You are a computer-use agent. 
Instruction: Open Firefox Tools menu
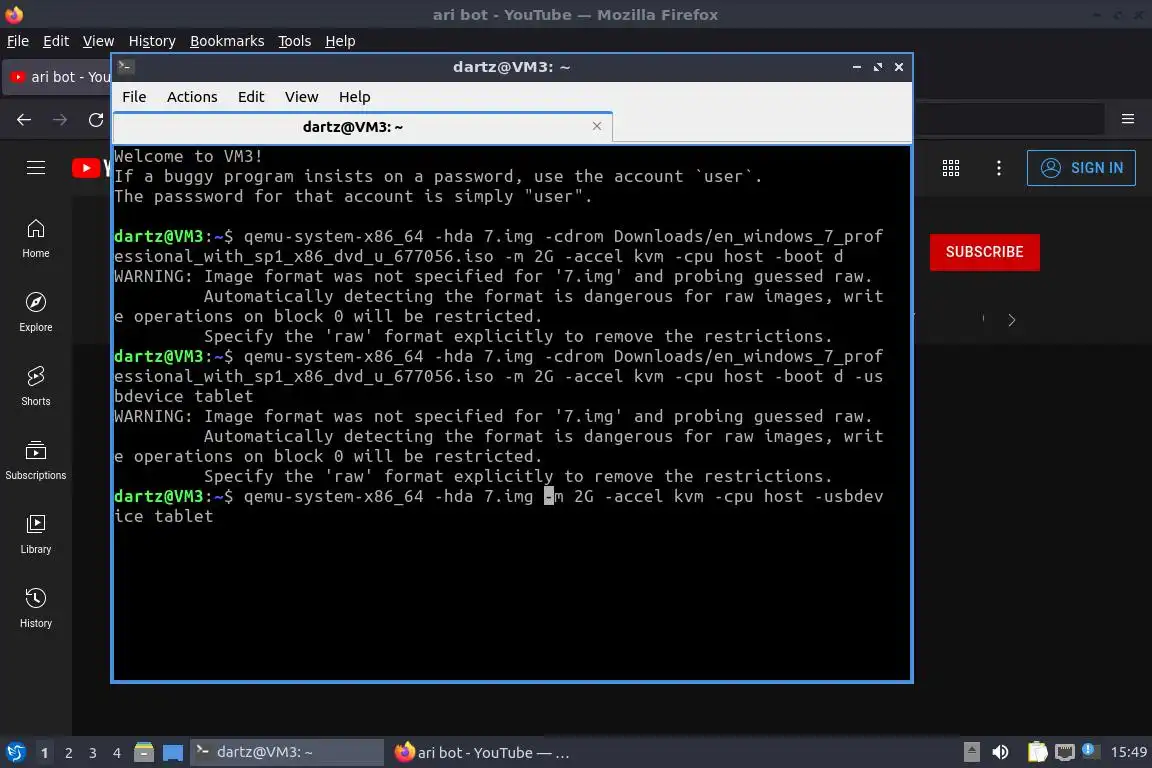click(295, 41)
